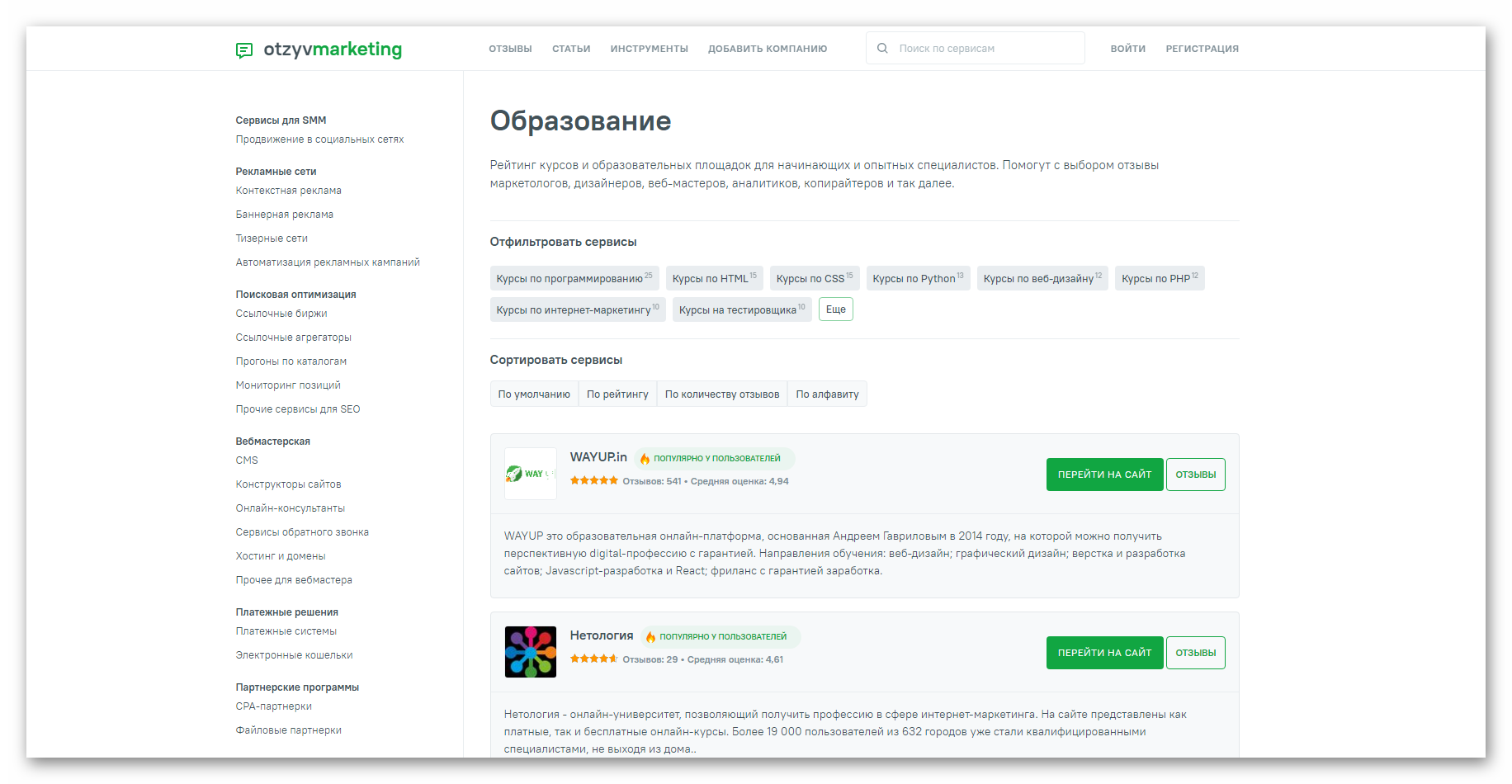Open Добавить компанию in the header
This screenshot has width=1512, height=784.
768,49
